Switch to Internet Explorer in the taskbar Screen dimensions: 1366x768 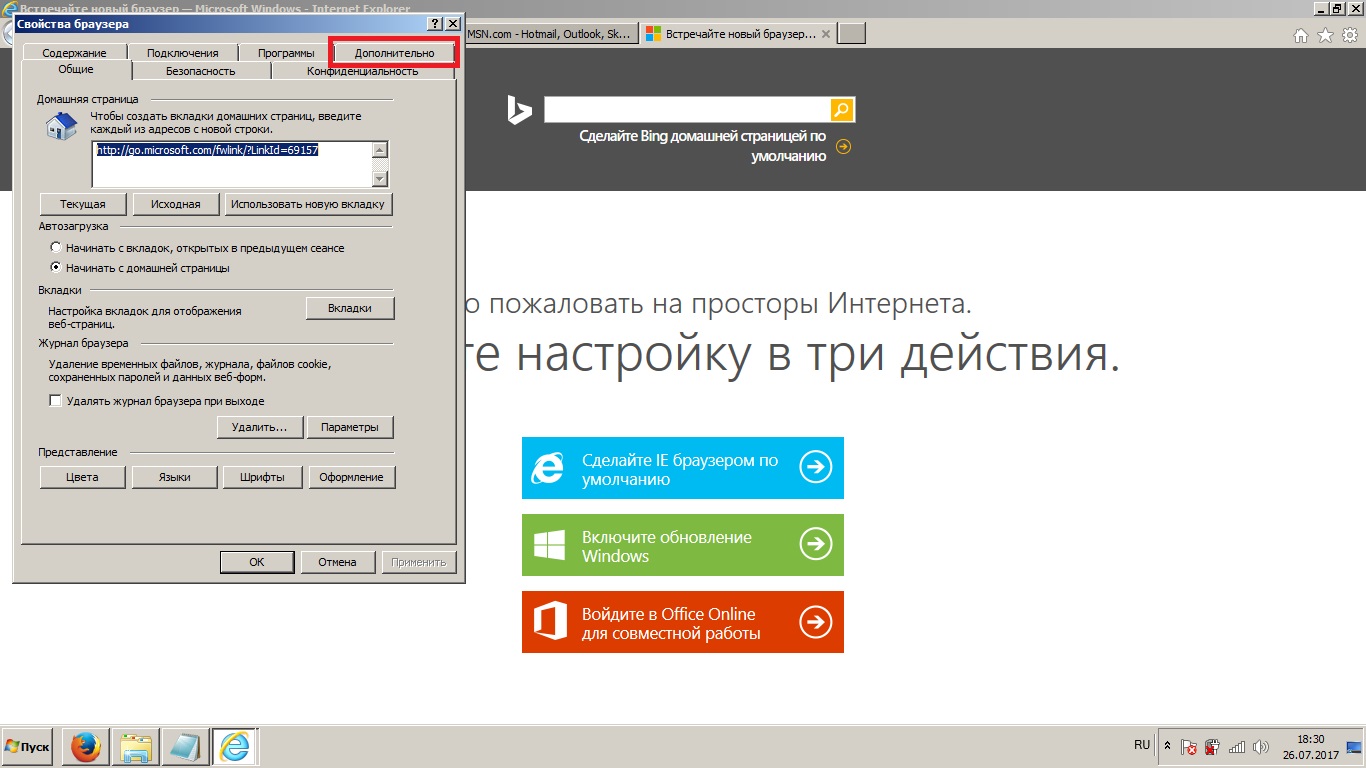pyautogui.click(x=235, y=746)
